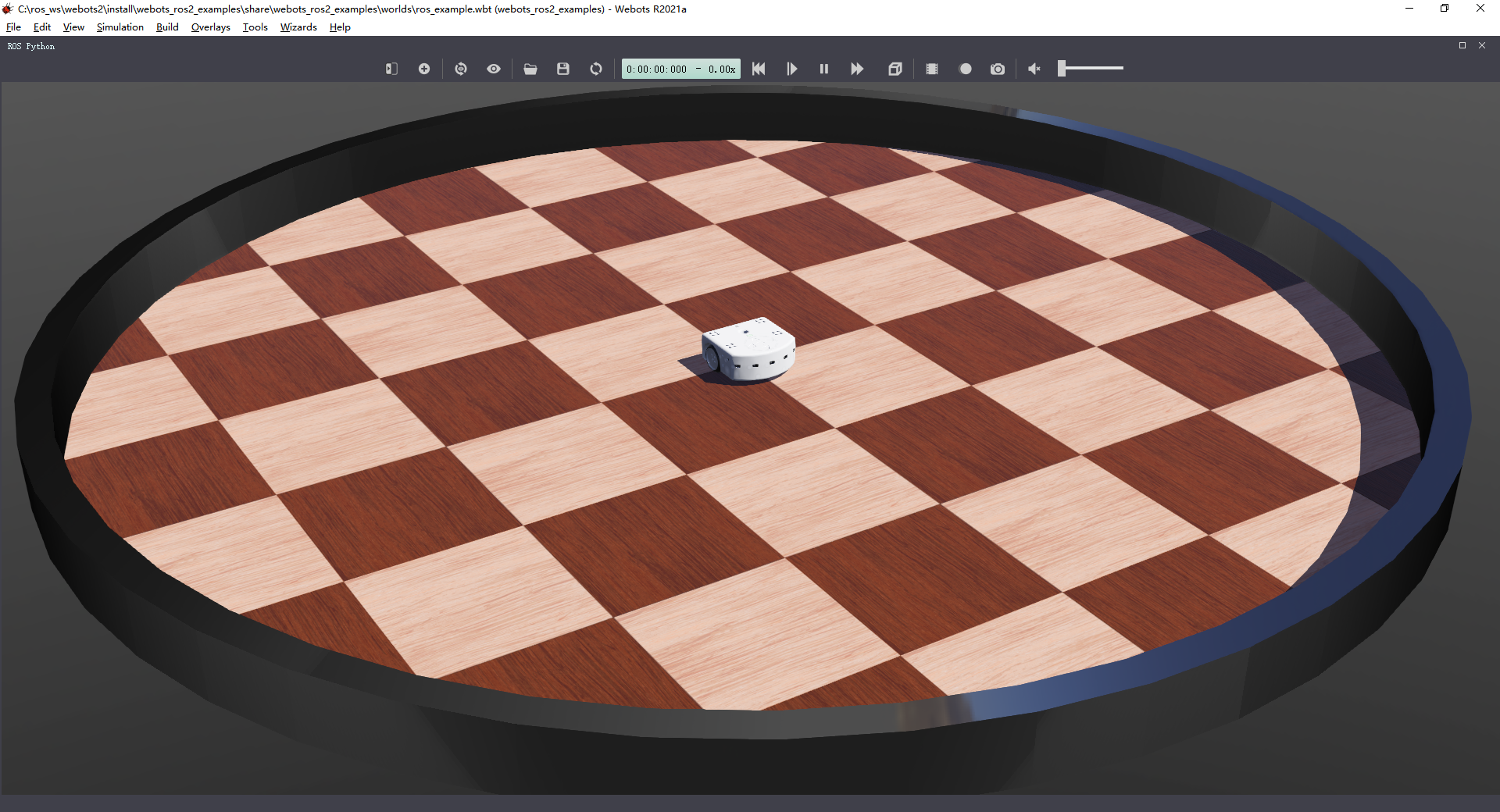This screenshot has height=812, width=1500.
Task: Add a new node with plus icon
Action: [424, 69]
